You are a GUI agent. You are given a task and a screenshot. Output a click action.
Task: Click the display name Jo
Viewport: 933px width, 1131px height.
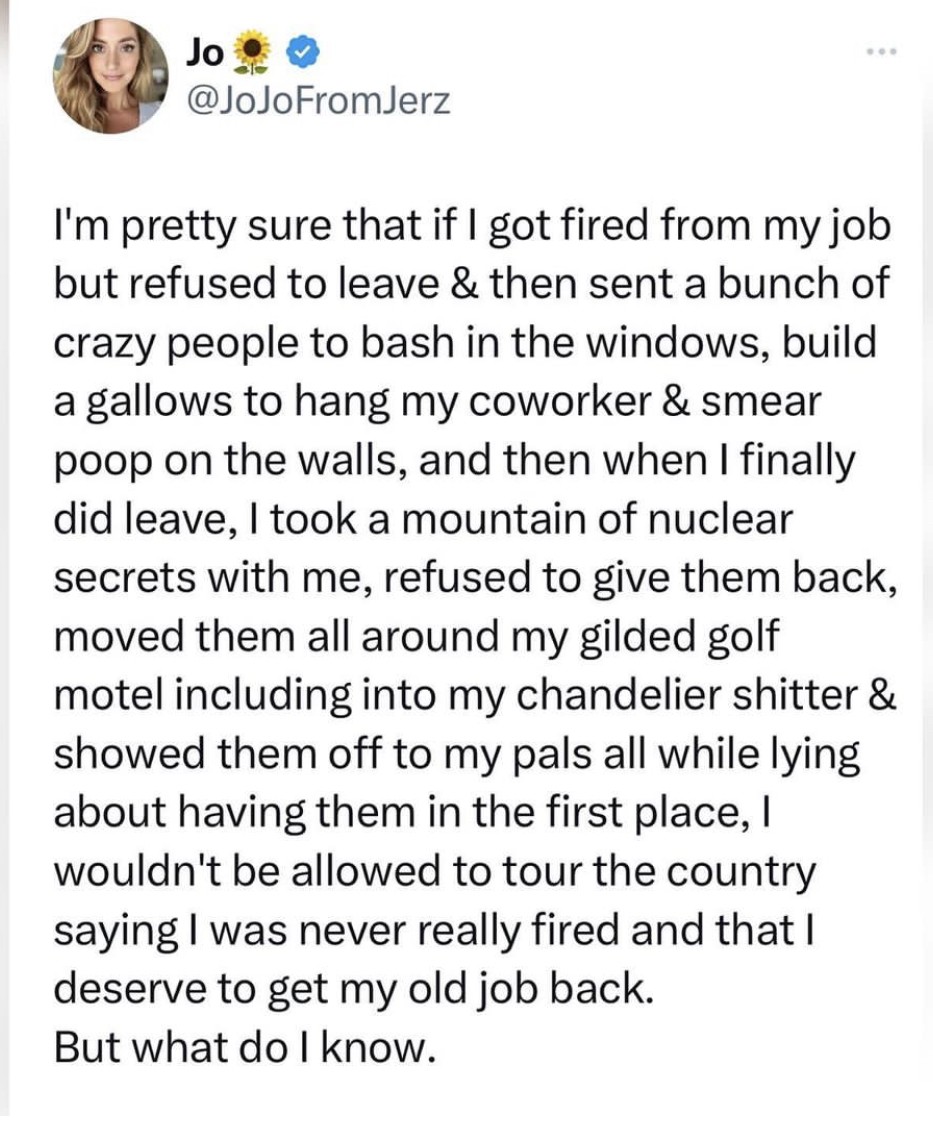[204, 53]
